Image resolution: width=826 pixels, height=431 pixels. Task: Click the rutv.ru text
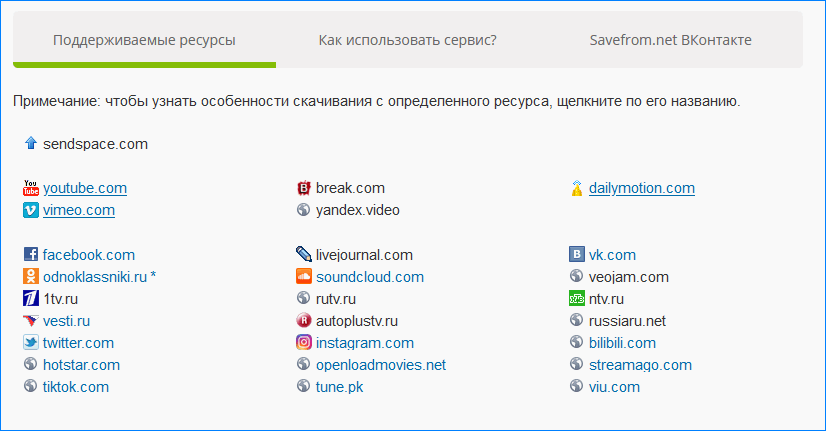(x=336, y=299)
